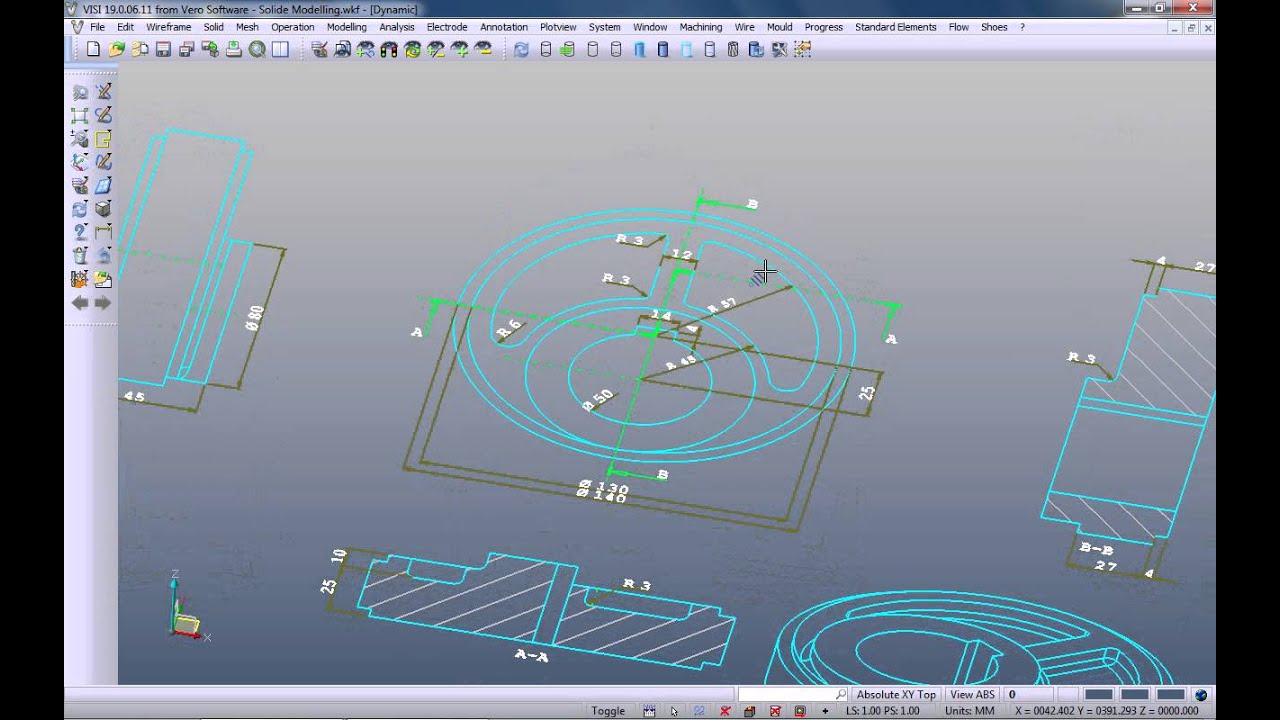The width and height of the screenshot is (1280, 720).
Task: Expand the spline pencil tool flyout
Action: click(103, 161)
